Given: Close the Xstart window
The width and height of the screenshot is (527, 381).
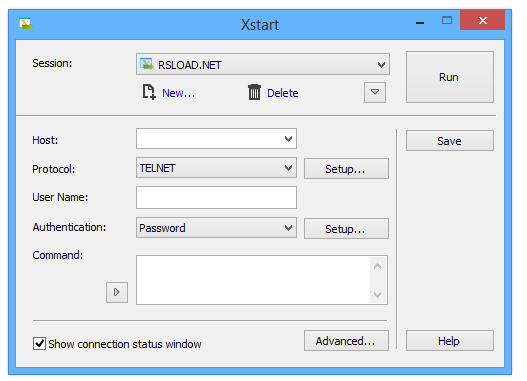Looking at the screenshot, I should [x=483, y=20].
